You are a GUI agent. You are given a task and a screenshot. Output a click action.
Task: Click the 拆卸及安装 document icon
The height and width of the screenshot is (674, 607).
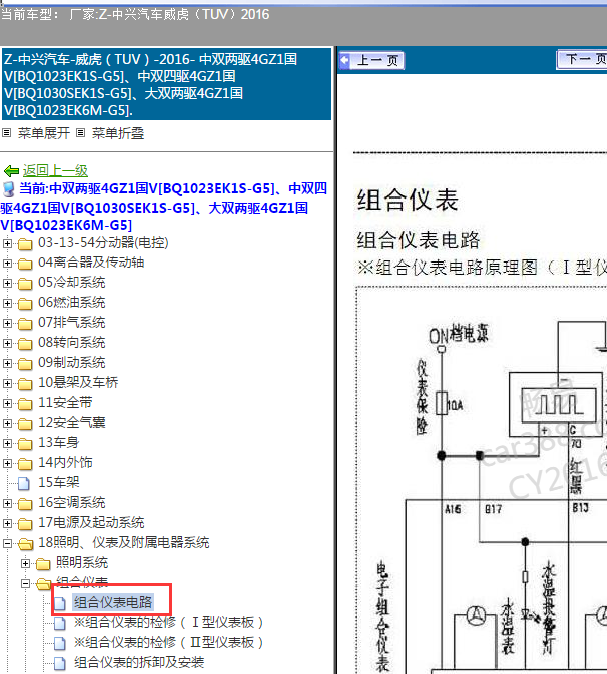60,663
